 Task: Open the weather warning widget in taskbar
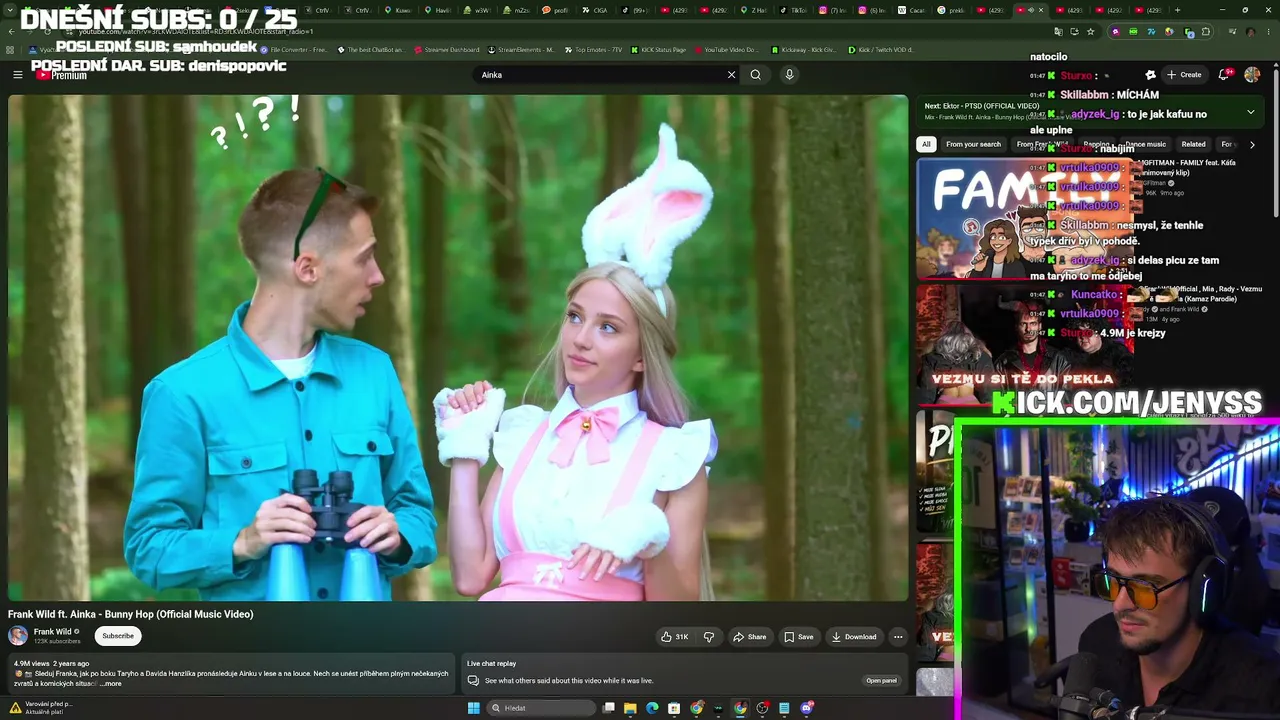tap(40, 708)
